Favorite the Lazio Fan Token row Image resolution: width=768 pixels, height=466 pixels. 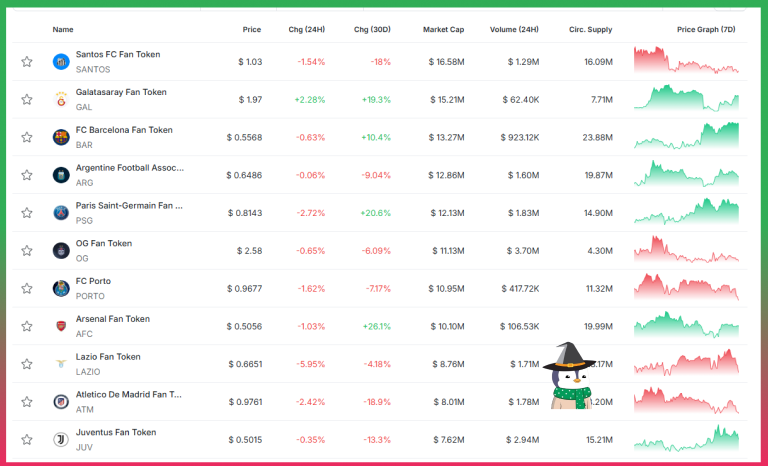pyautogui.click(x=27, y=364)
